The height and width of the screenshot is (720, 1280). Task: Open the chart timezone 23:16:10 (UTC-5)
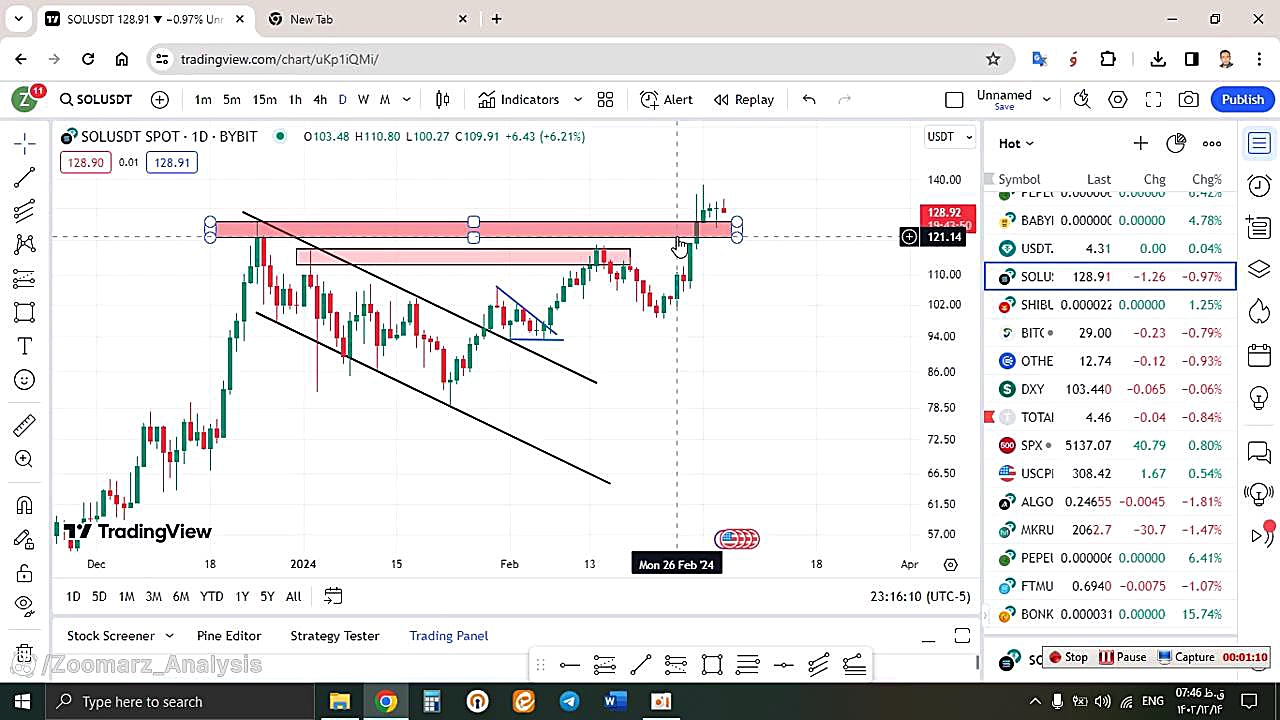pyautogui.click(x=920, y=596)
